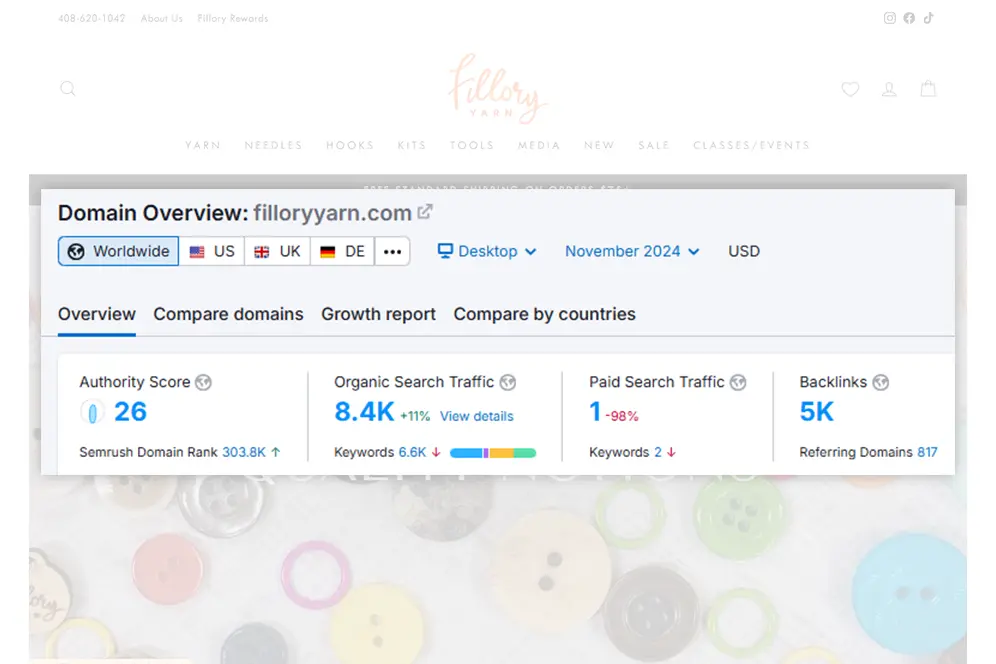
Task: Click Referring Domains 817 value
Action: point(927,452)
